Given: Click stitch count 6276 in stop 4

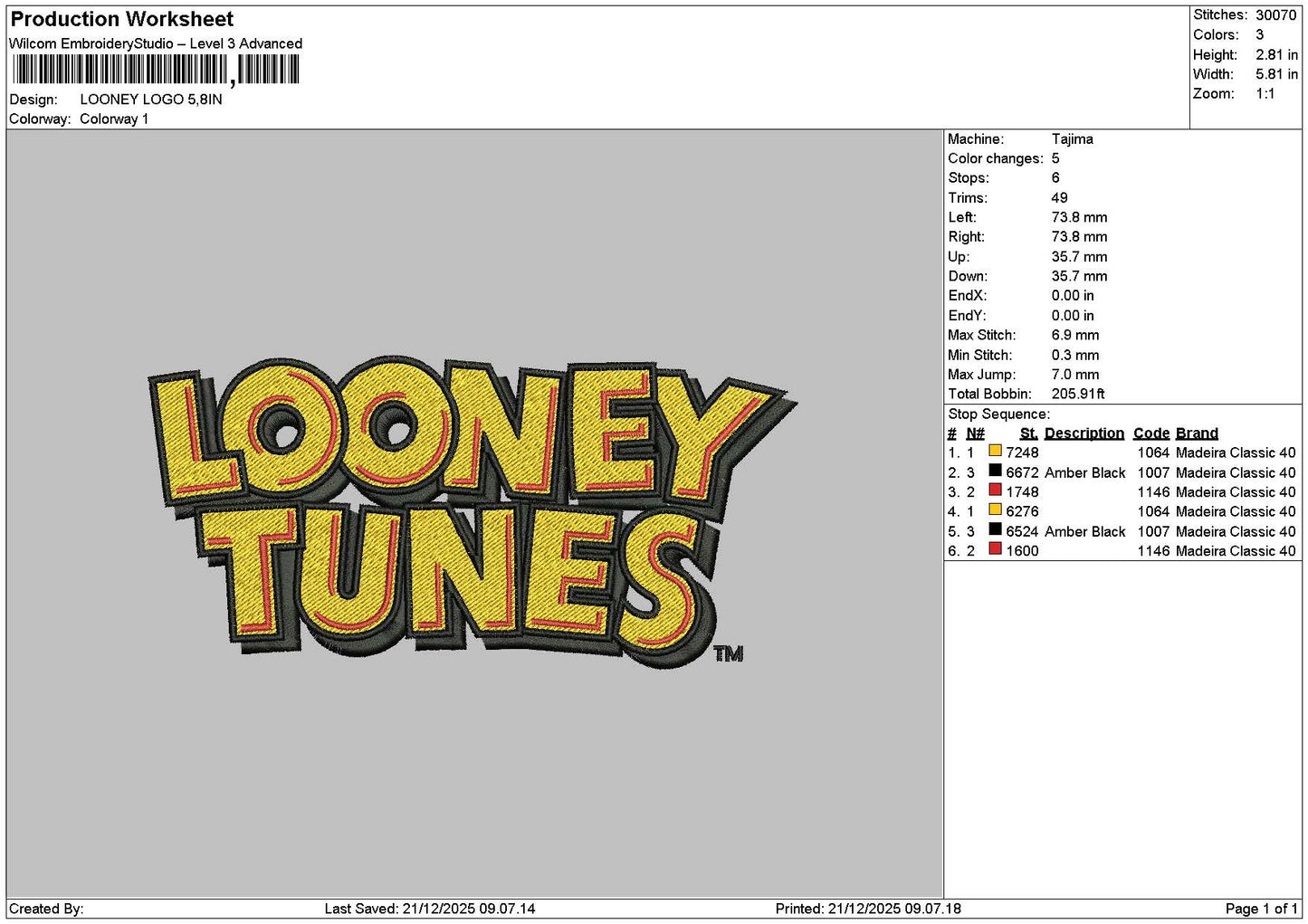Looking at the screenshot, I should [x=1023, y=511].
